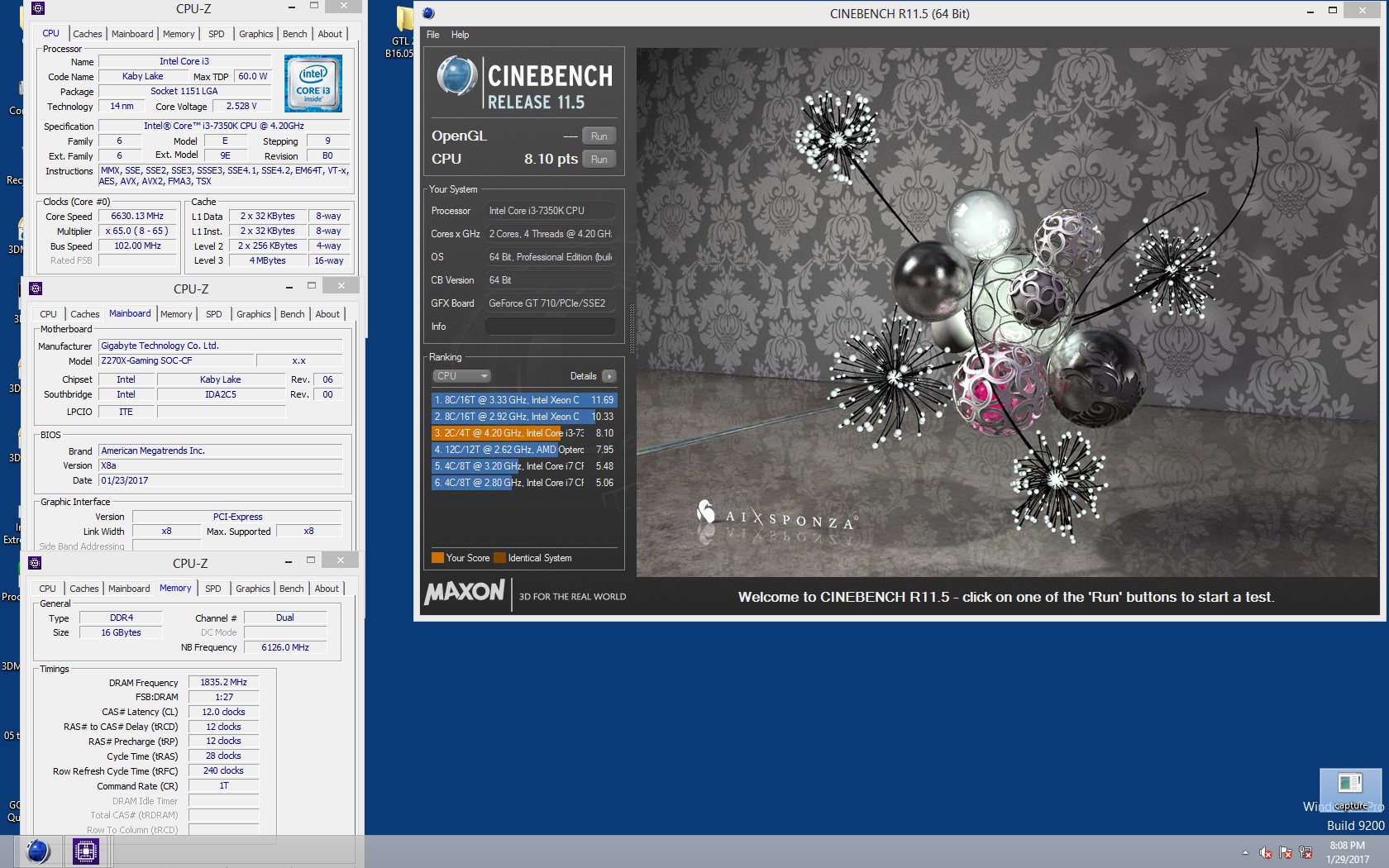
Task: Click the NB Frequency value 6126.0 MHz
Action: (x=285, y=648)
